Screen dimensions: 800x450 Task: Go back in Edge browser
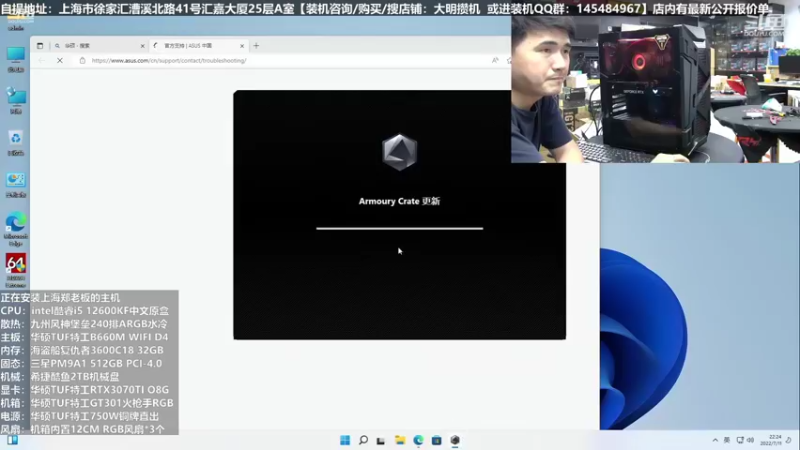(42, 60)
